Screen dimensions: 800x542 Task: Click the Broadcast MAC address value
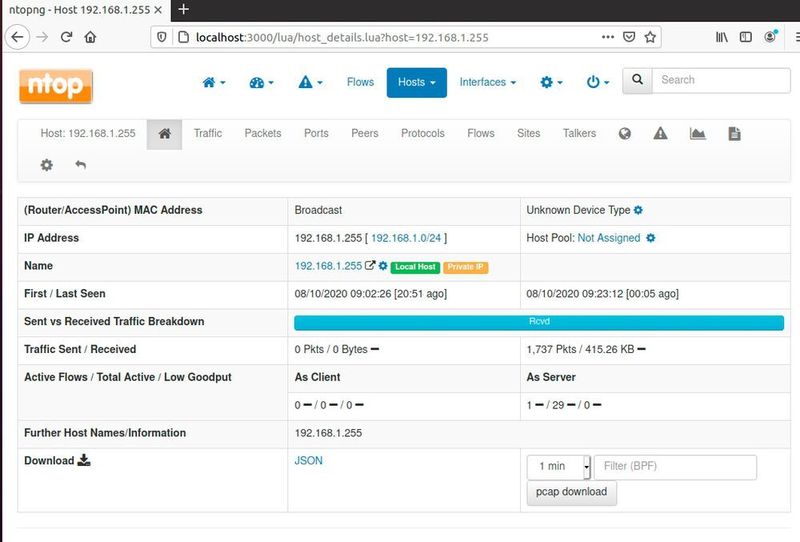[318, 210]
